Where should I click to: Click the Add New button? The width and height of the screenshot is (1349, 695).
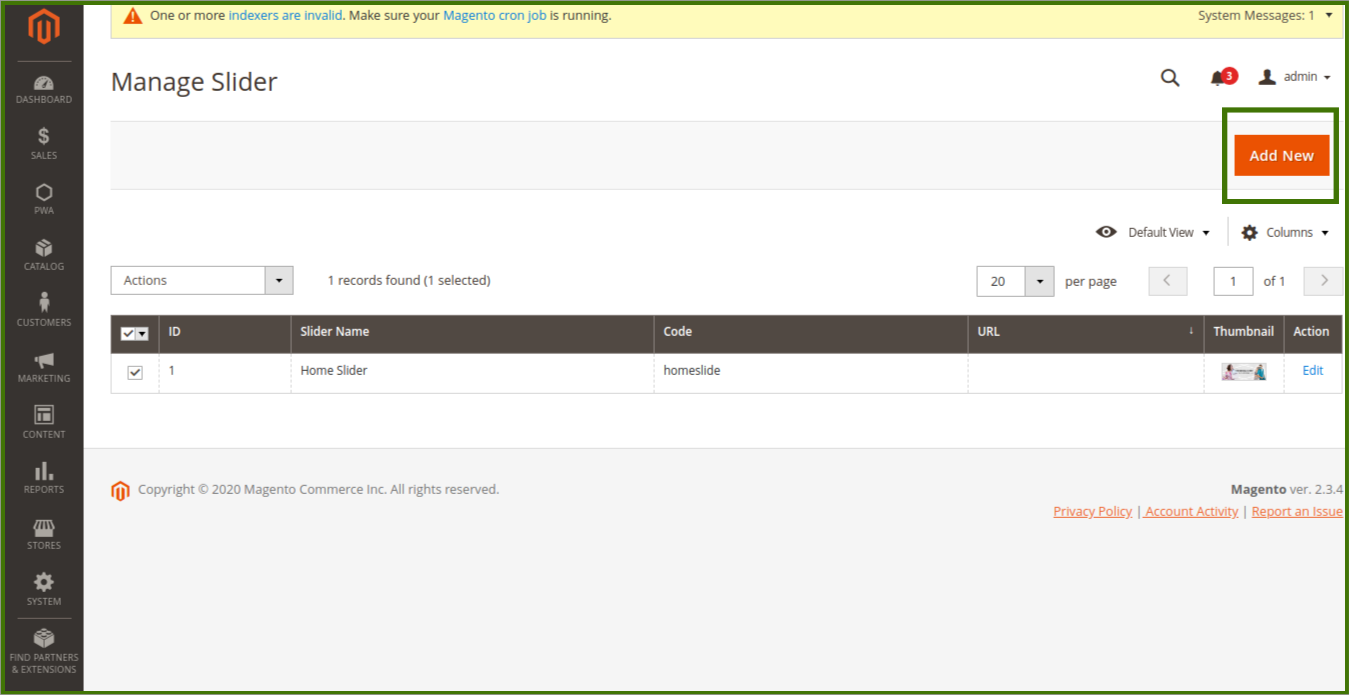point(1281,155)
